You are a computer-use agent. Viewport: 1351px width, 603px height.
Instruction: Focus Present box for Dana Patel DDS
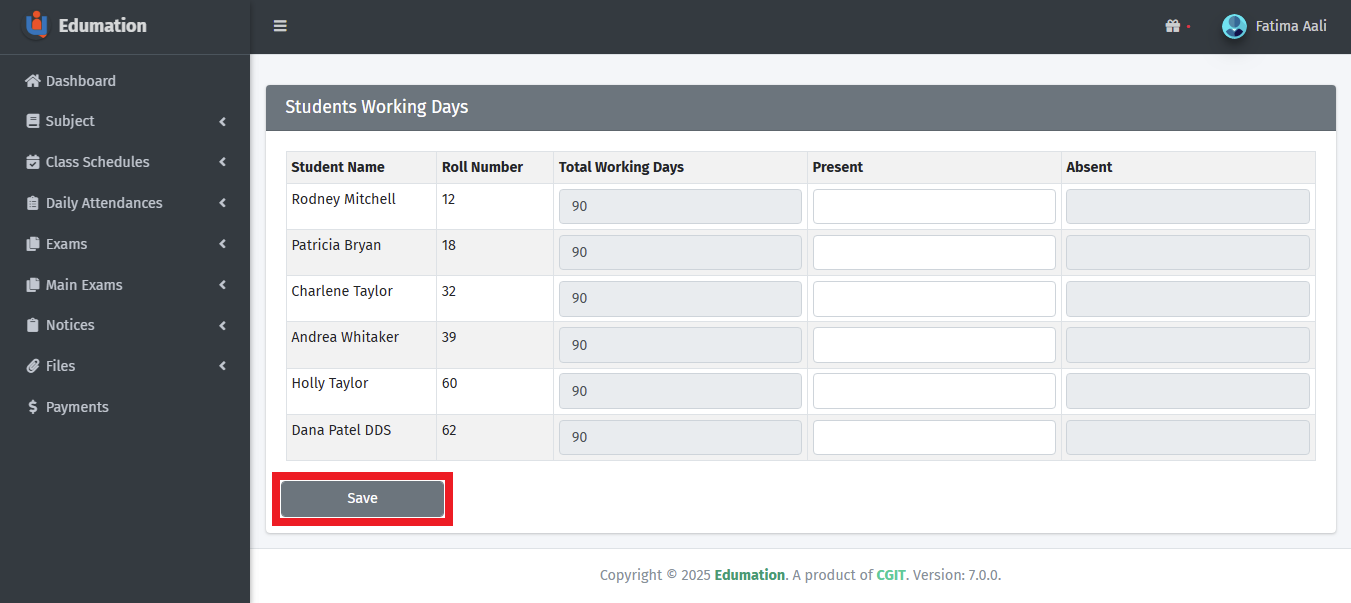tap(933, 437)
